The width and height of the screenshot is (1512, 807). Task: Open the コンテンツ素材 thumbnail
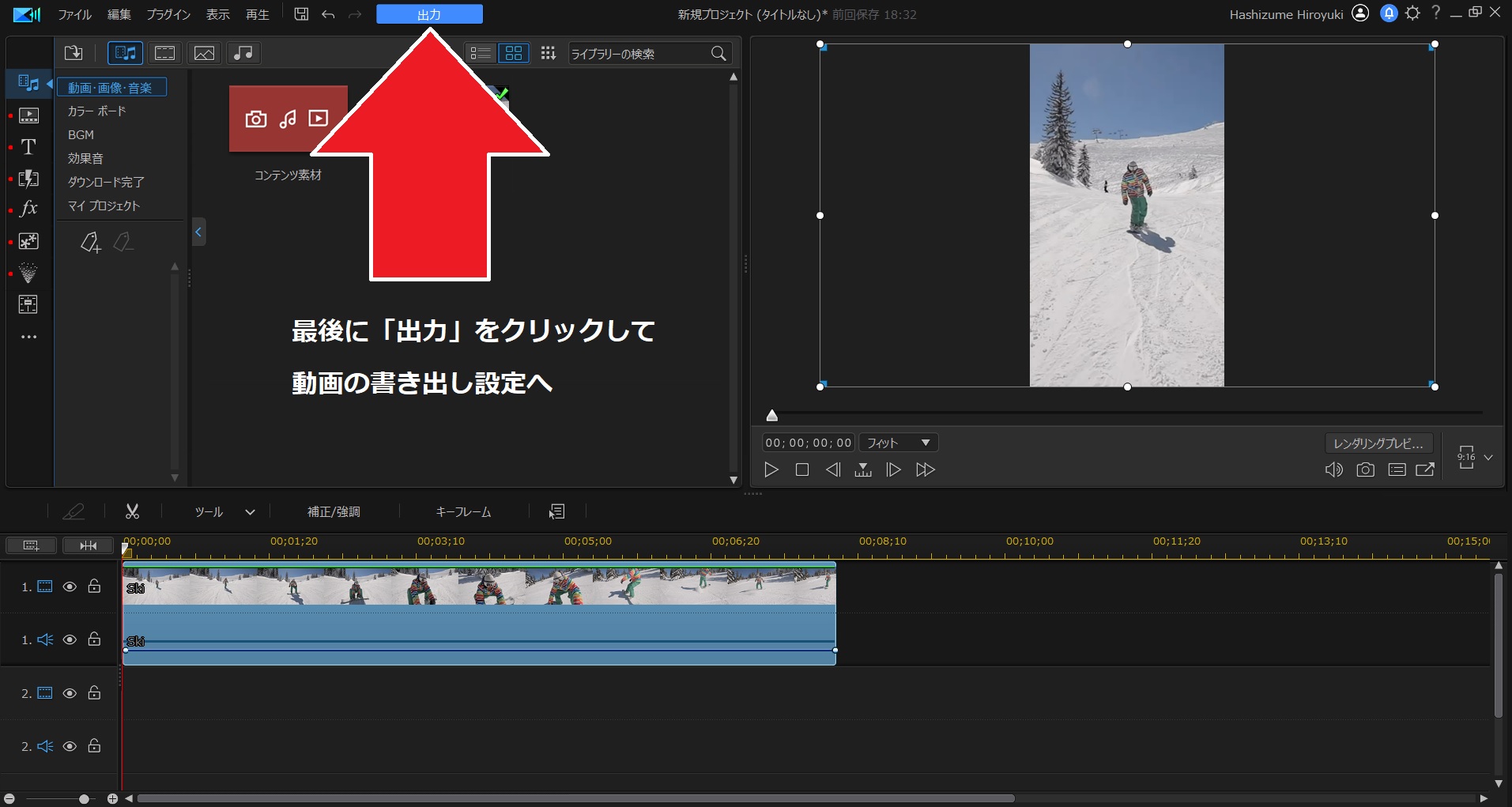tap(288, 119)
